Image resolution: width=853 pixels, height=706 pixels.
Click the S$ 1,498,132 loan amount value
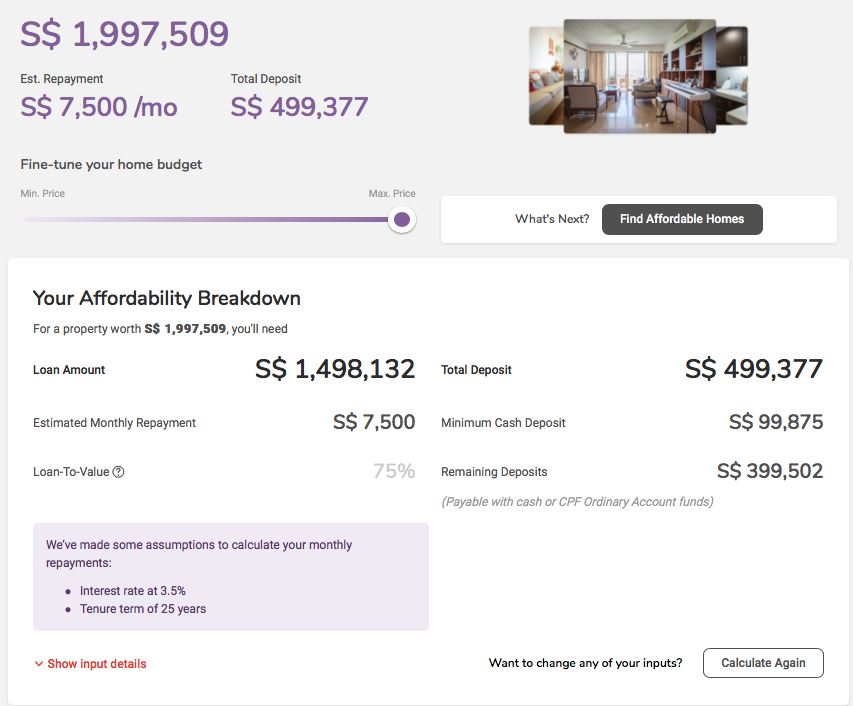pyautogui.click(x=335, y=369)
